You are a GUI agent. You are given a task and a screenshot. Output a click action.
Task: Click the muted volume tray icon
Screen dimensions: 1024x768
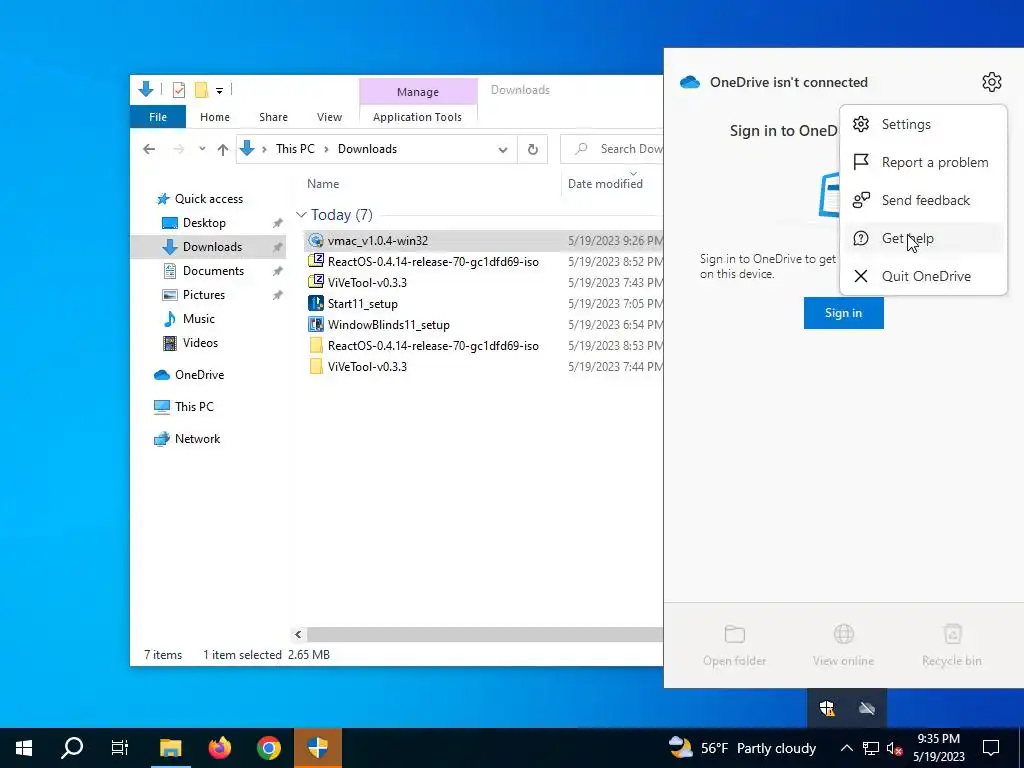pos(895,748)
